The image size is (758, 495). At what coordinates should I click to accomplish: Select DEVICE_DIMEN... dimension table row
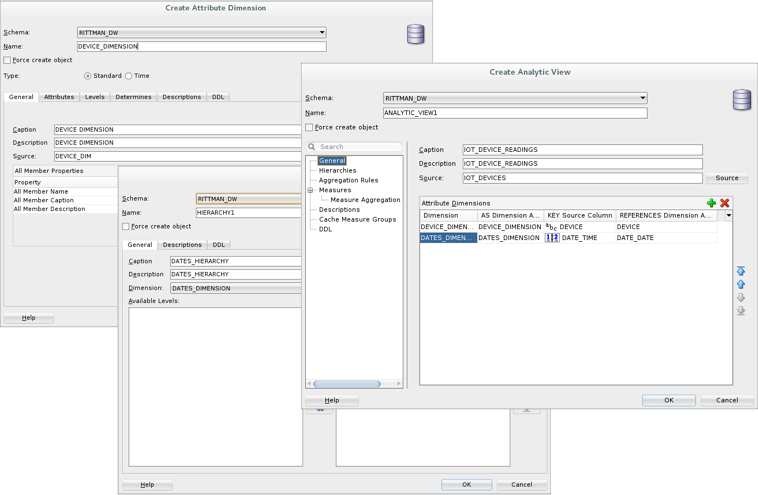[x=568, y=227]
